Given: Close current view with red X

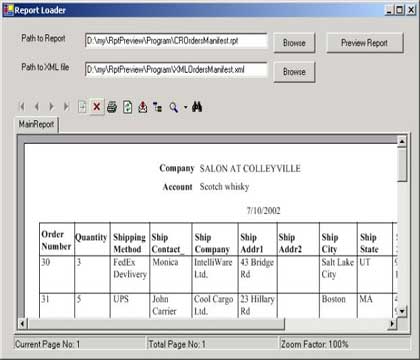Looking at the screenshot, I should [97, 107].
